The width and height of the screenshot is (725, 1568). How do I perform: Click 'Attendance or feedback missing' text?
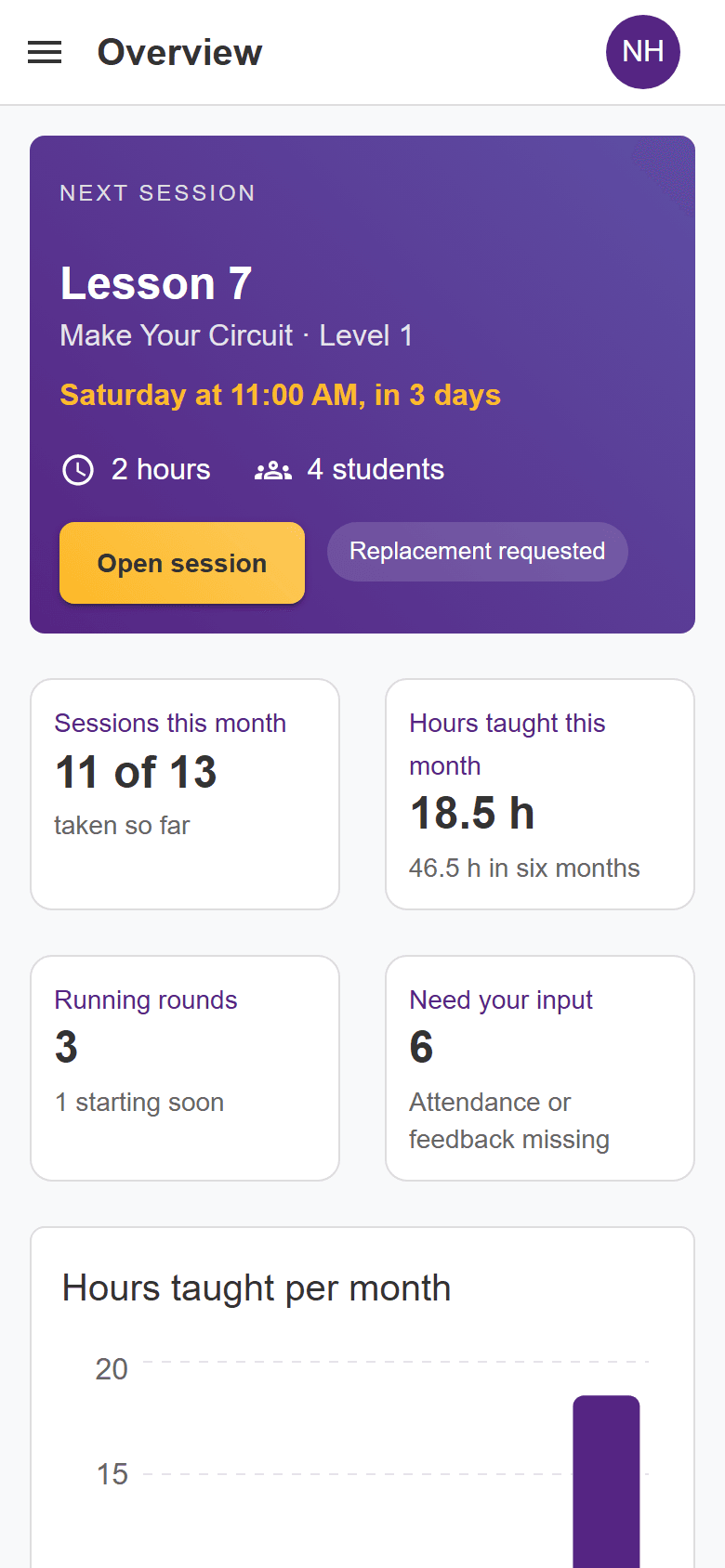pos(509,1121)
